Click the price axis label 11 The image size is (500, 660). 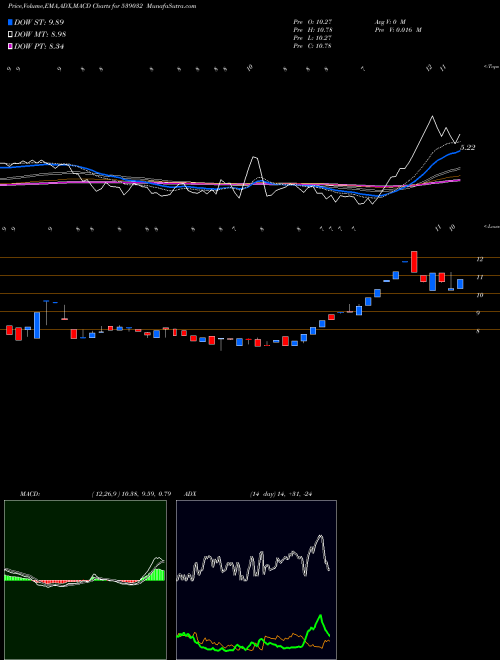point(479,277)
